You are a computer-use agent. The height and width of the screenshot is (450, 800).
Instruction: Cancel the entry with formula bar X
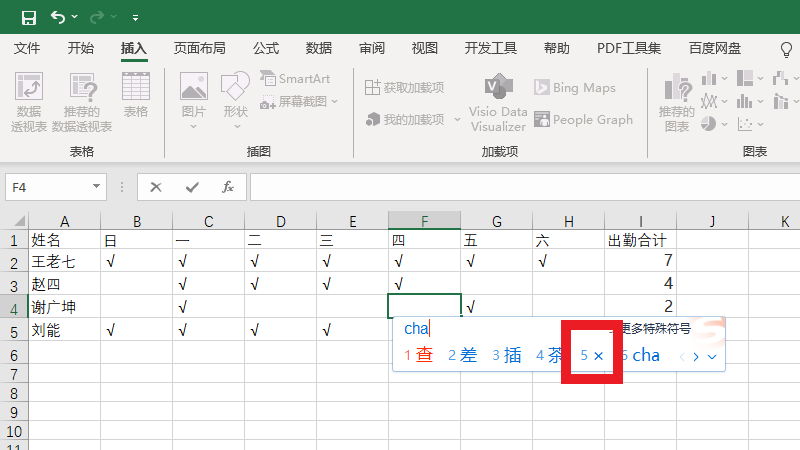point(156,187)
